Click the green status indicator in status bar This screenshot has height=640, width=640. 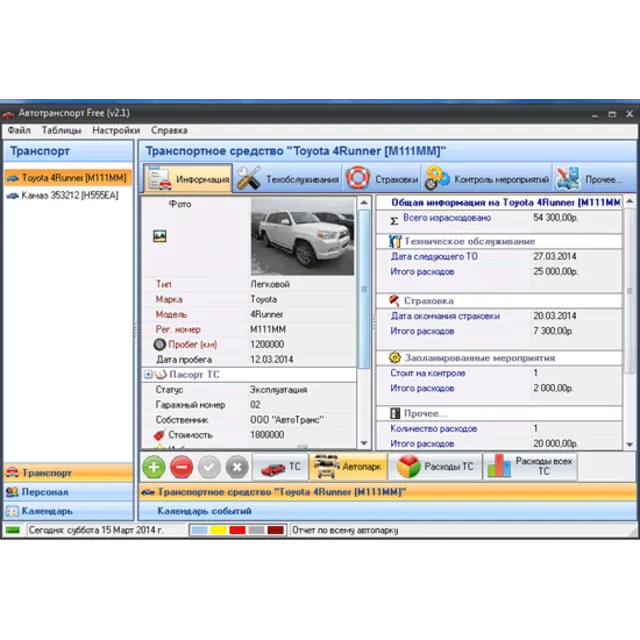[x=13, y=530]
